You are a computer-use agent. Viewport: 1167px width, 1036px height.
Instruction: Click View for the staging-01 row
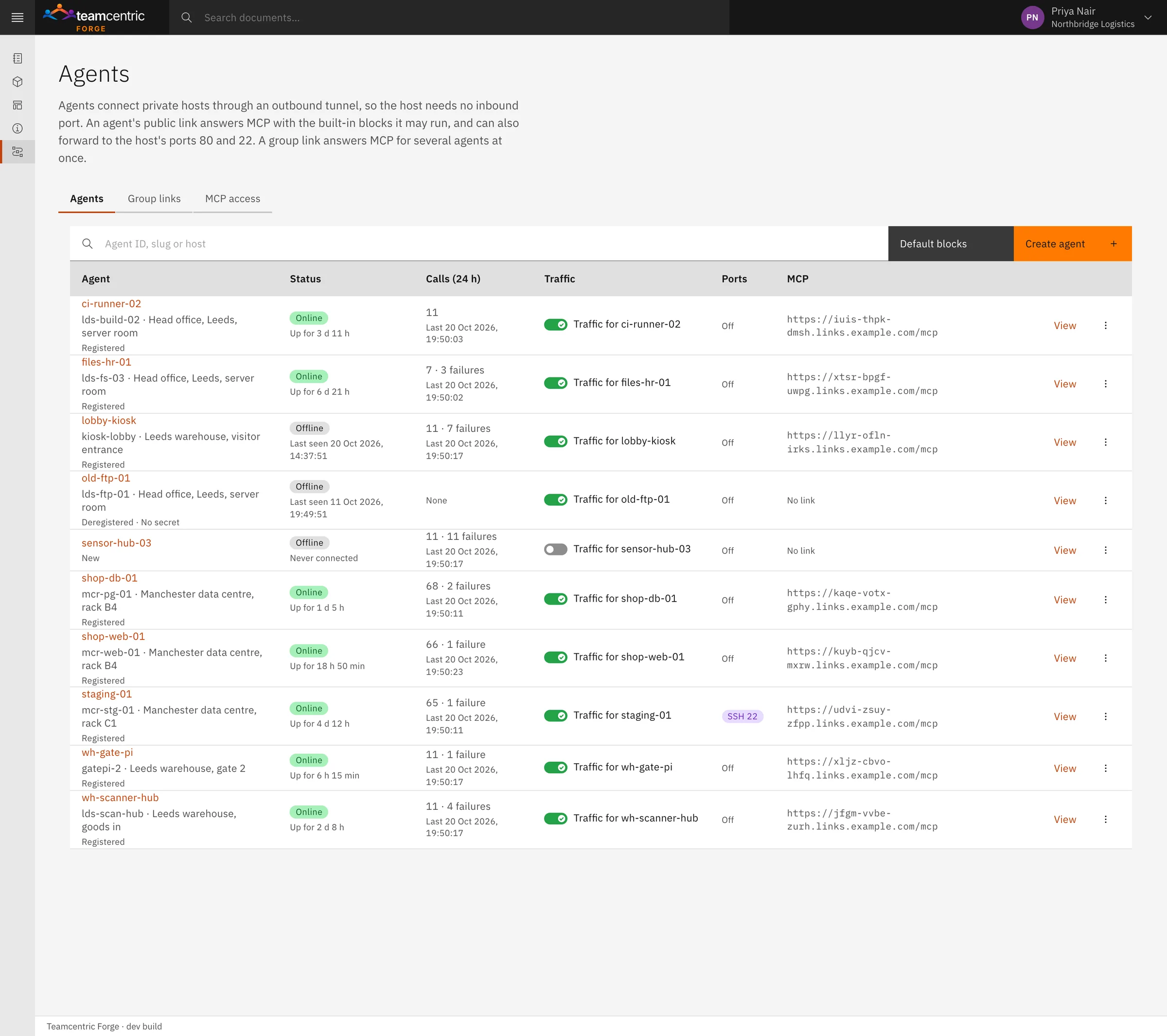point(1064,716)
